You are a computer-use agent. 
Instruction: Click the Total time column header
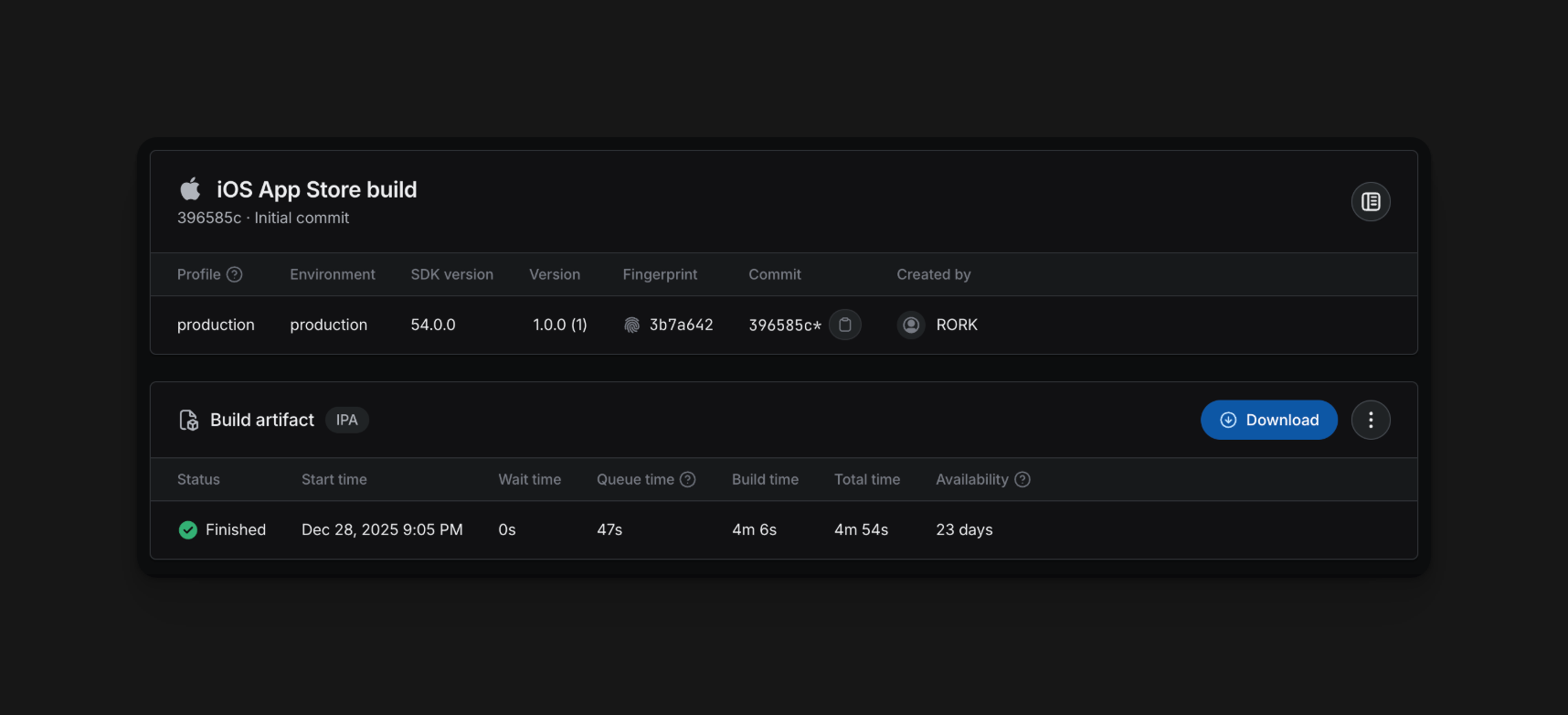click(x=867, y=479)
